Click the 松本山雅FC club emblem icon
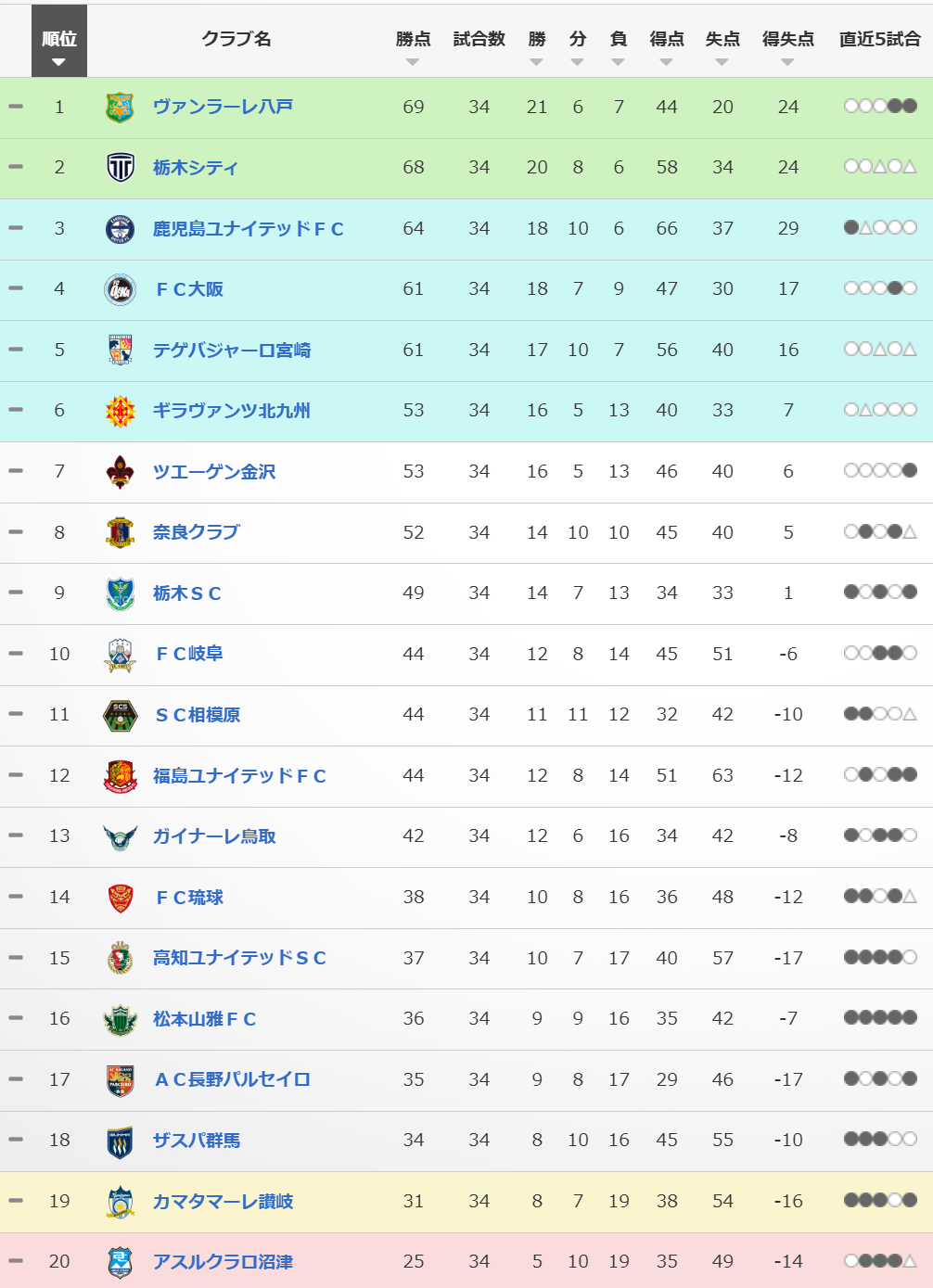 click(120, 1019)
